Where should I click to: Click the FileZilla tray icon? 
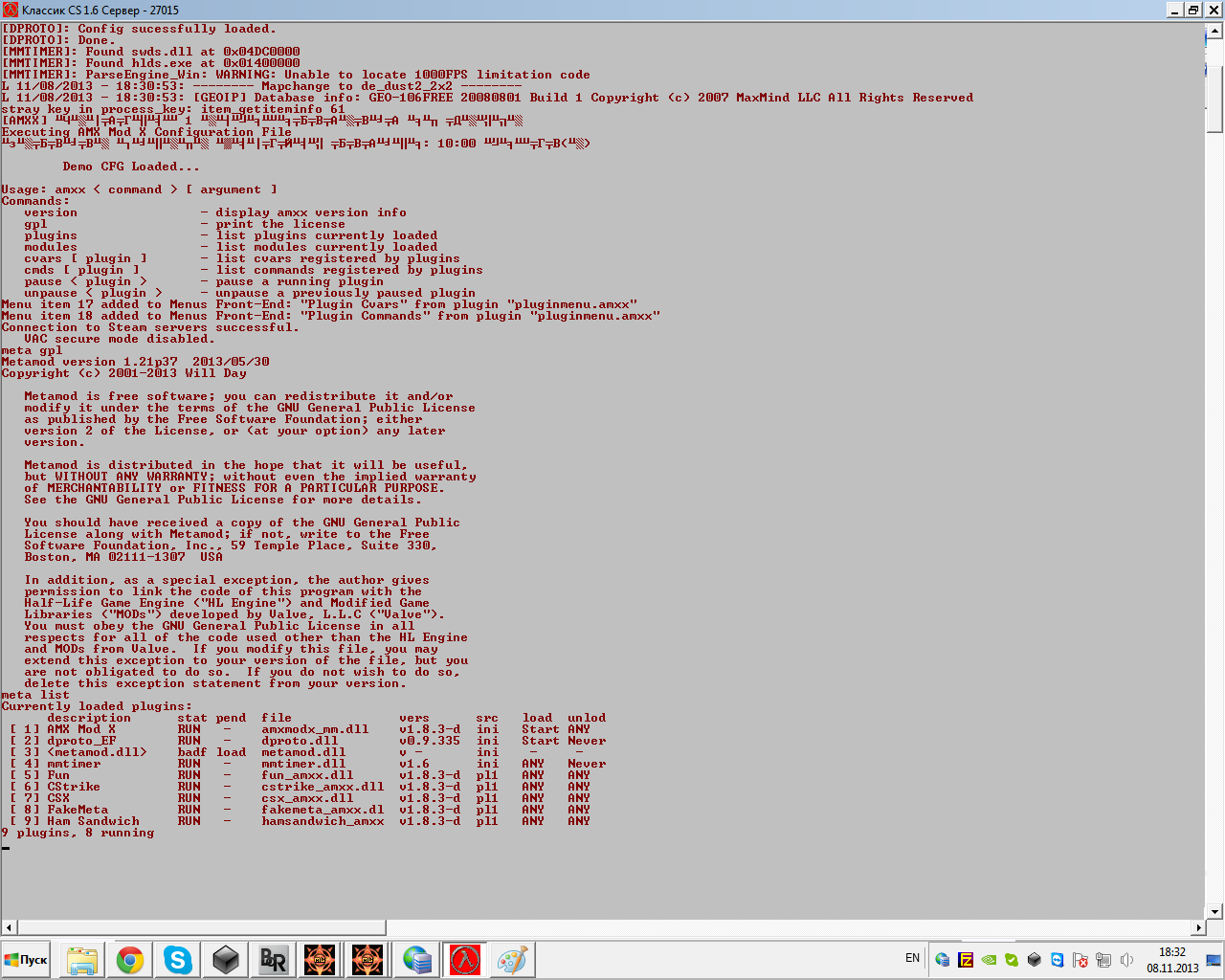point(966,960)
